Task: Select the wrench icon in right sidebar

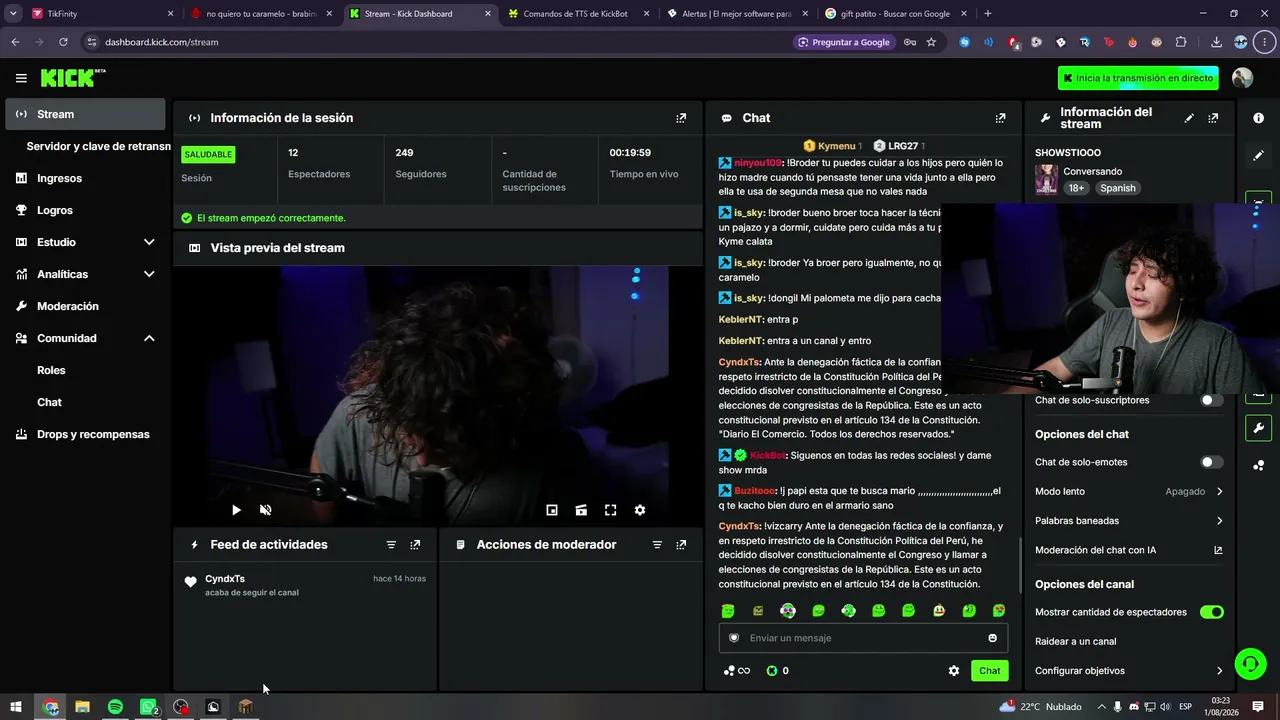Action: coord(1258,428)
